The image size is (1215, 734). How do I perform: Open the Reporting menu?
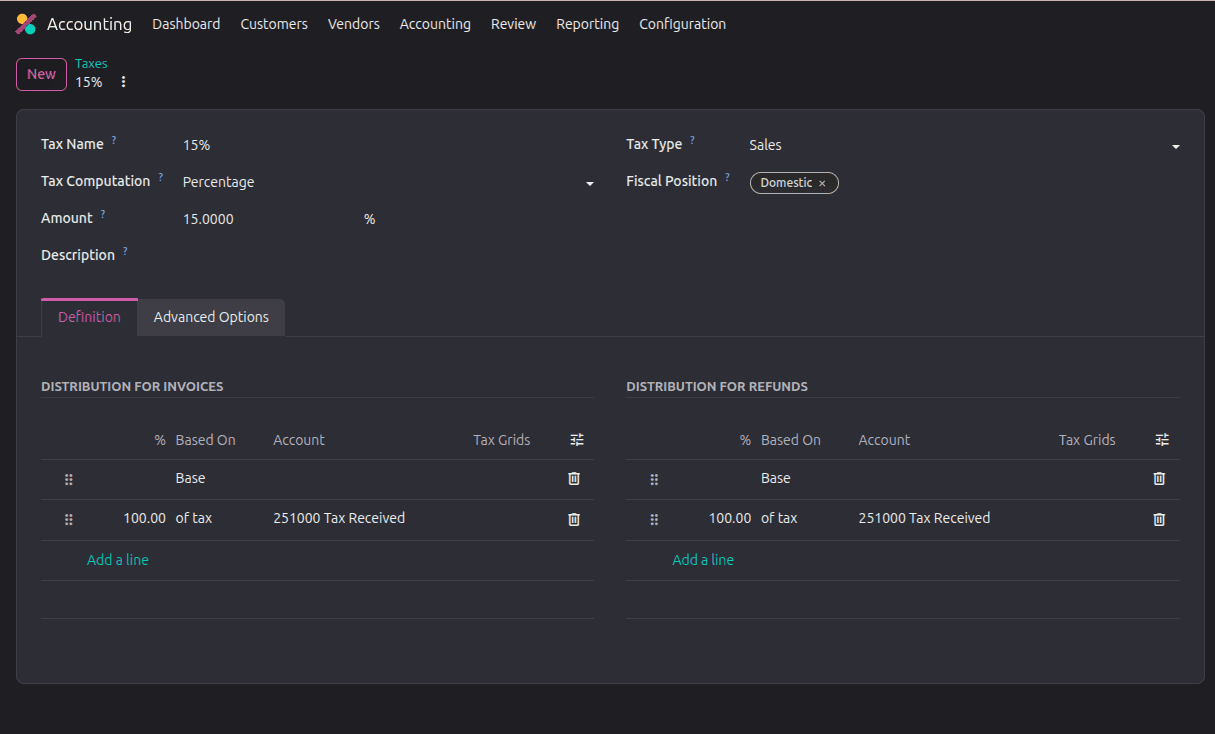click(587, 24)
